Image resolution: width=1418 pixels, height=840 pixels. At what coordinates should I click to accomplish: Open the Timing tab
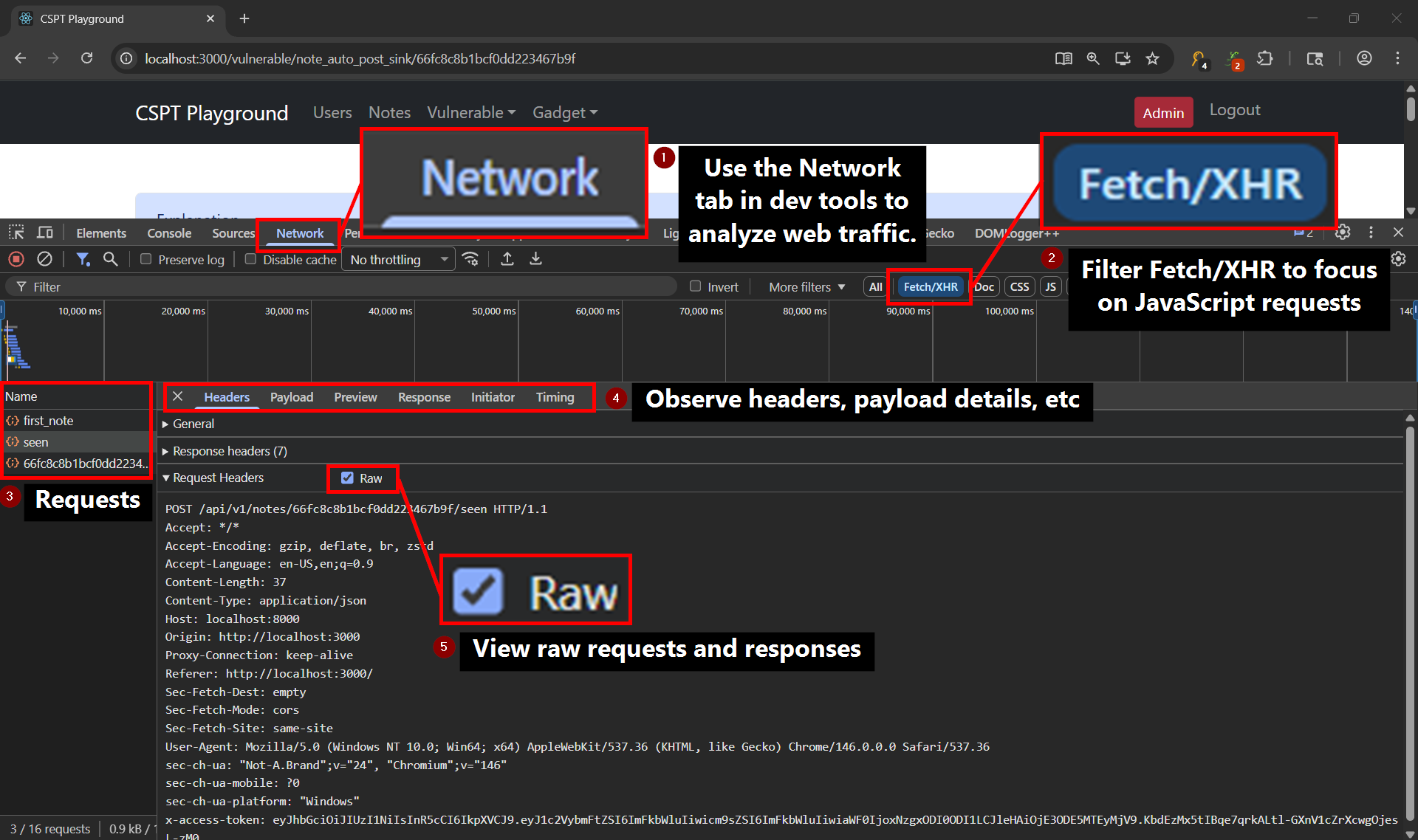tap(555, 397)
